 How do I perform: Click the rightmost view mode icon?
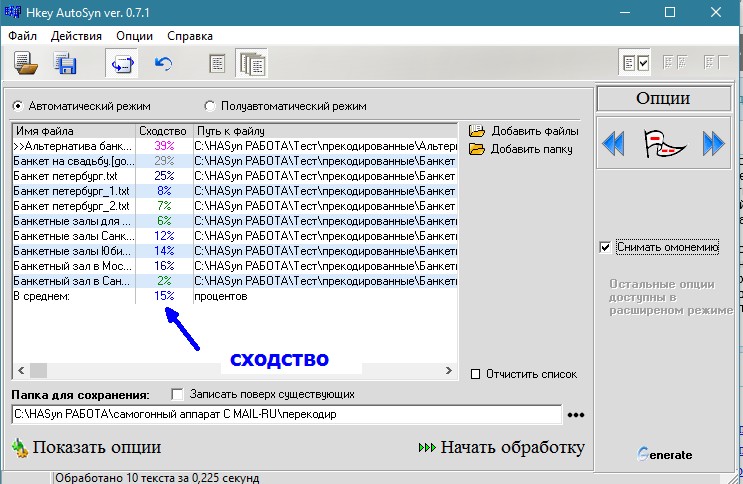(716, 62)
